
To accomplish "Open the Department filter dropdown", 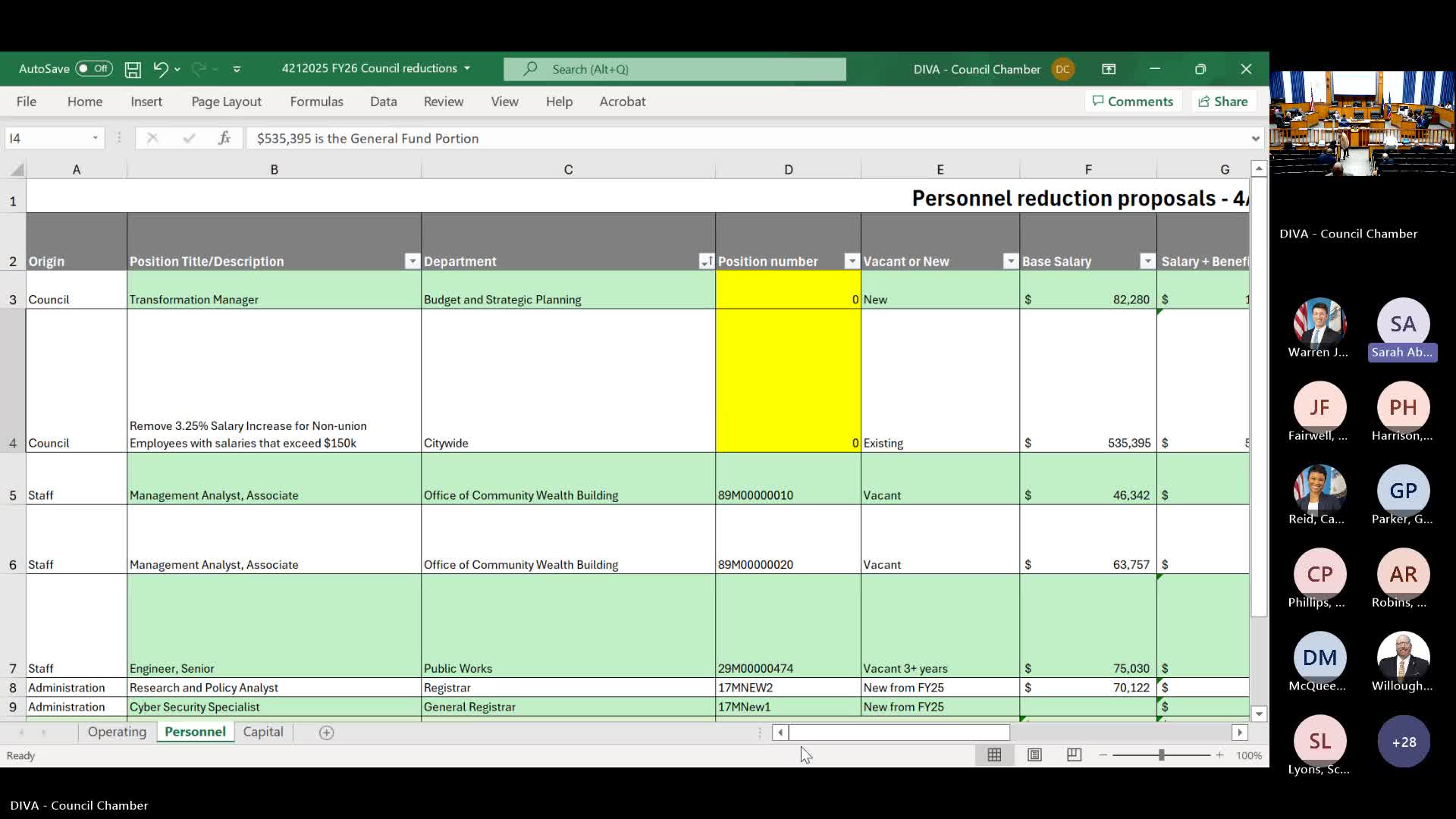I will pos(706,262).
